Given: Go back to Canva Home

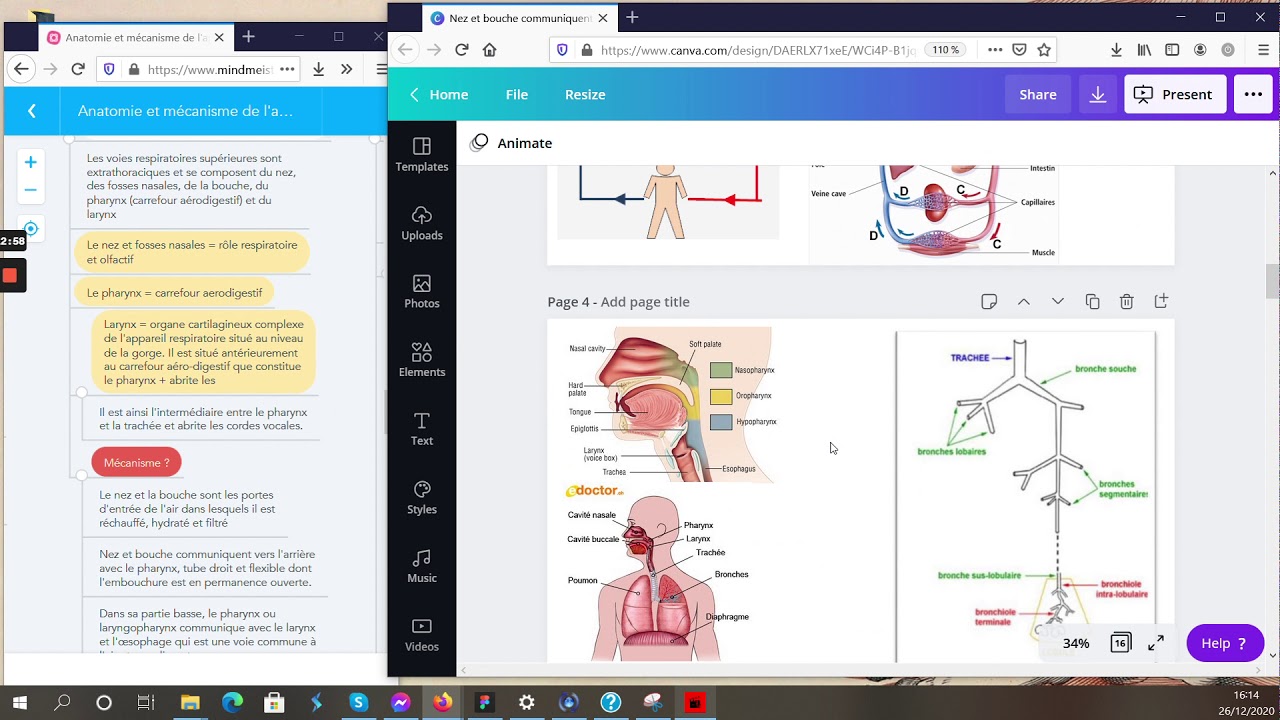Looking at the screenshot, I should (439, 94).
